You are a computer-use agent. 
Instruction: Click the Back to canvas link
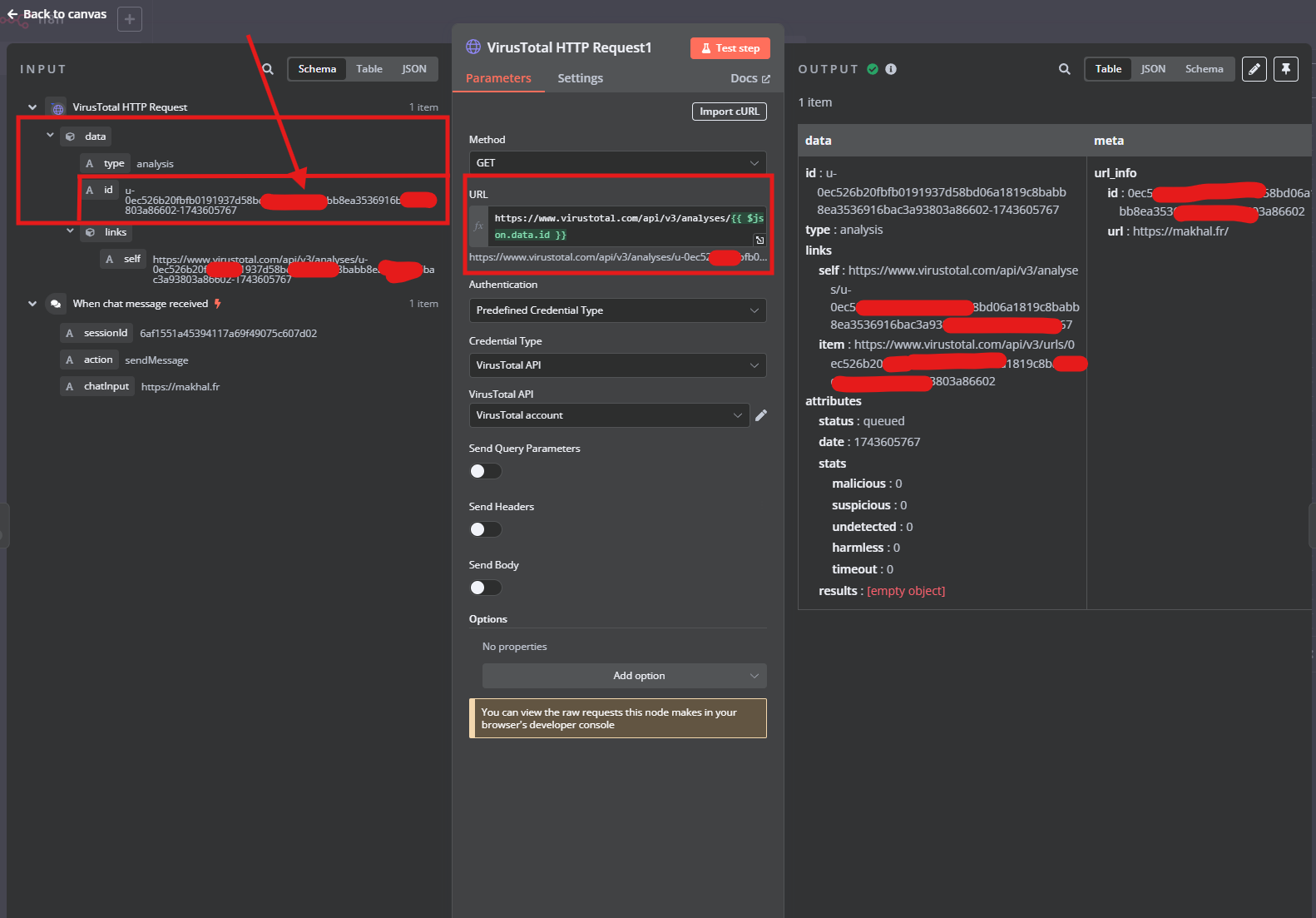[x=57, y=14]
